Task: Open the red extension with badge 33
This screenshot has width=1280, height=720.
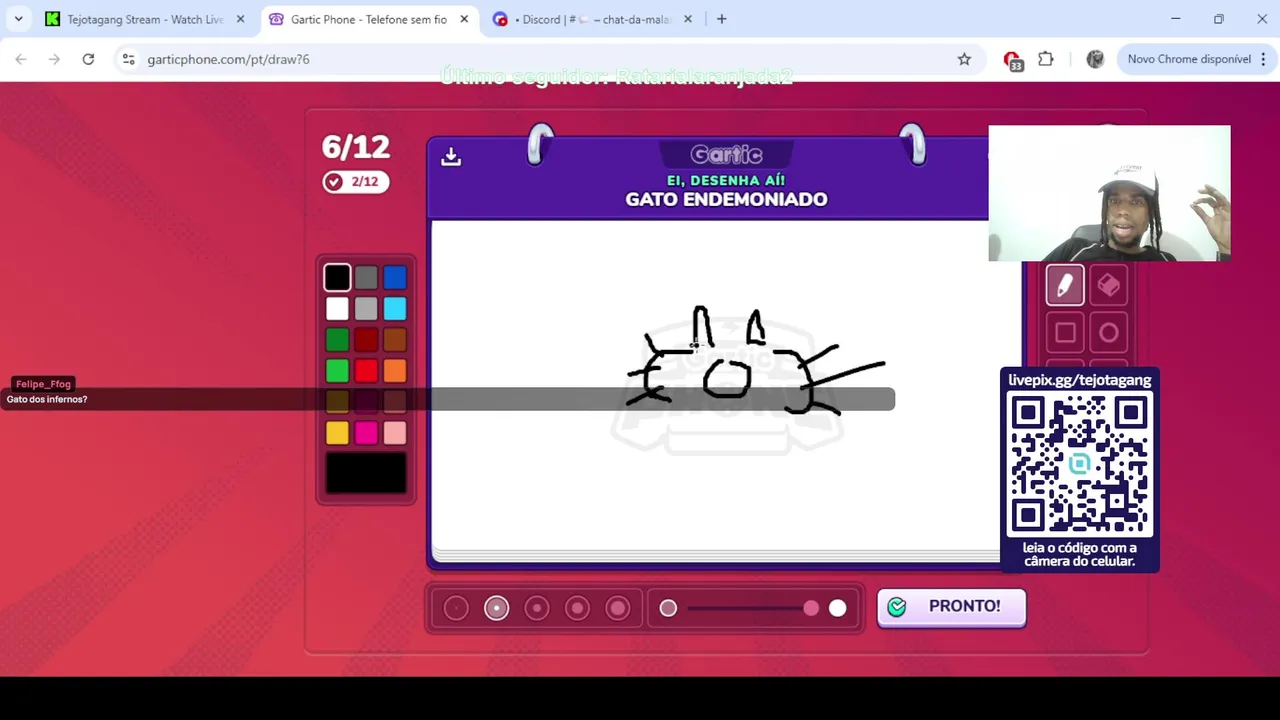Action: (x=1012, y=60)
